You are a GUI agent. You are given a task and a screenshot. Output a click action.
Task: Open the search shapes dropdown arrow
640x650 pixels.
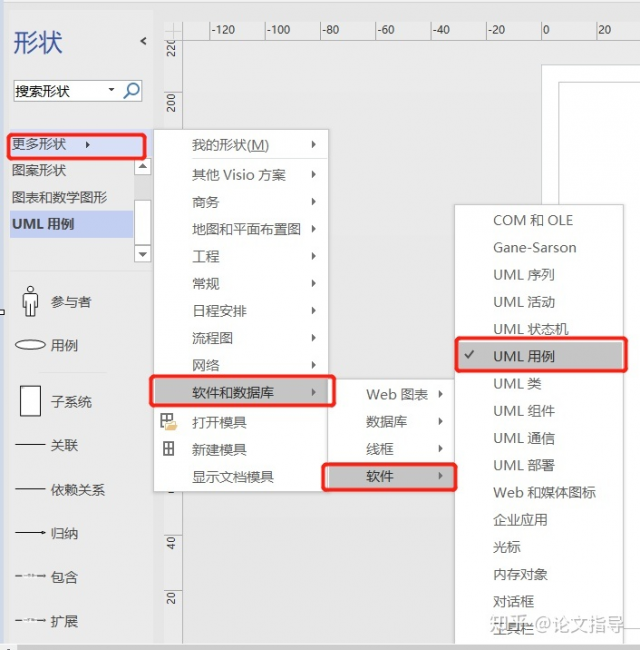pos(111,90)
